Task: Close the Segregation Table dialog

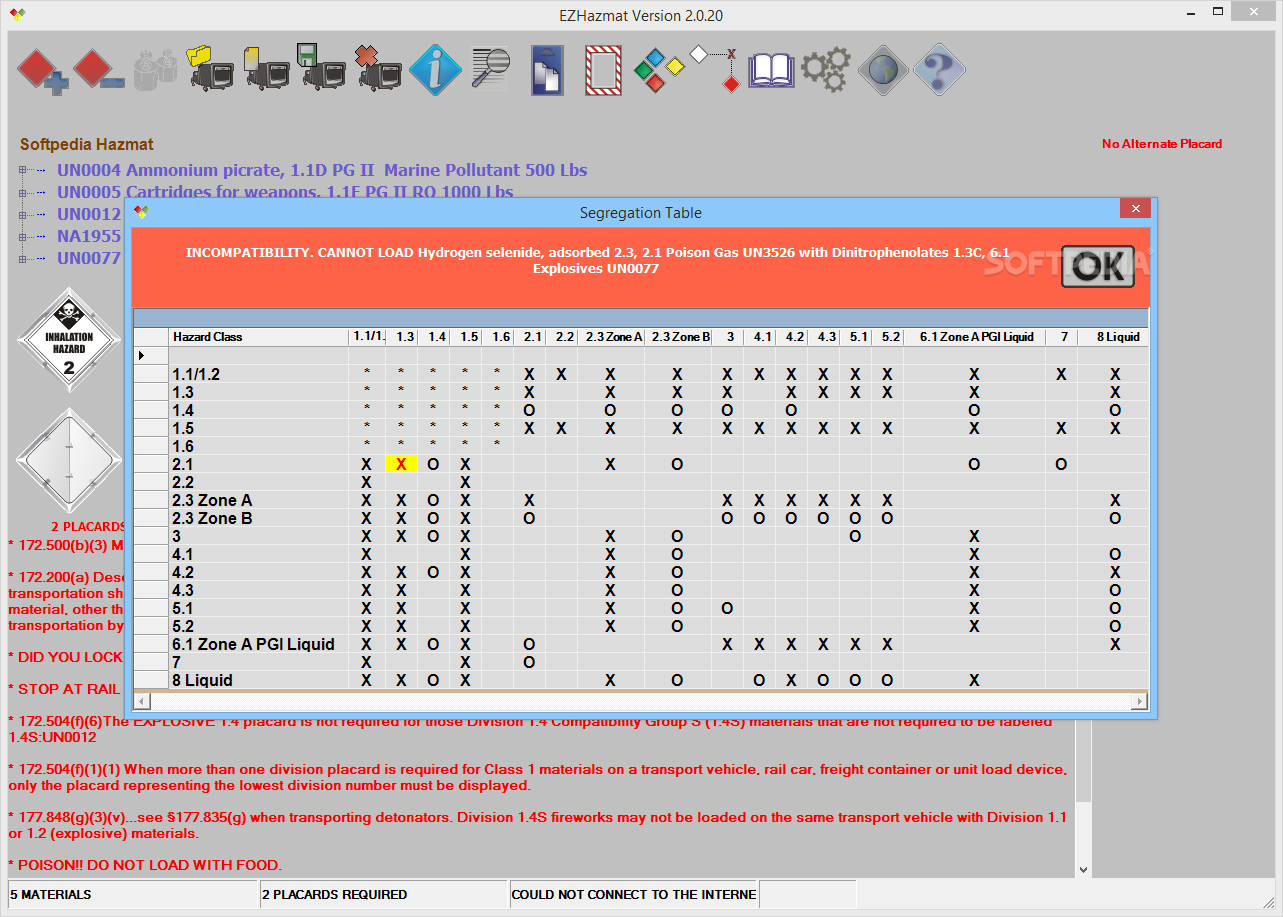Action: point(1134,208)
